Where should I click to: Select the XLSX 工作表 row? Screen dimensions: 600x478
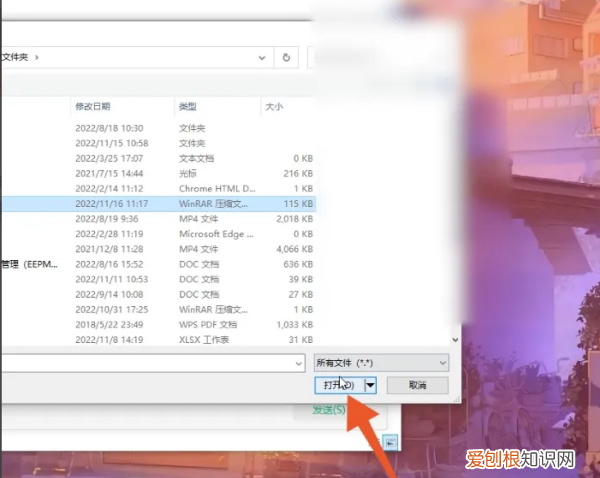click(x=158, y=339)
